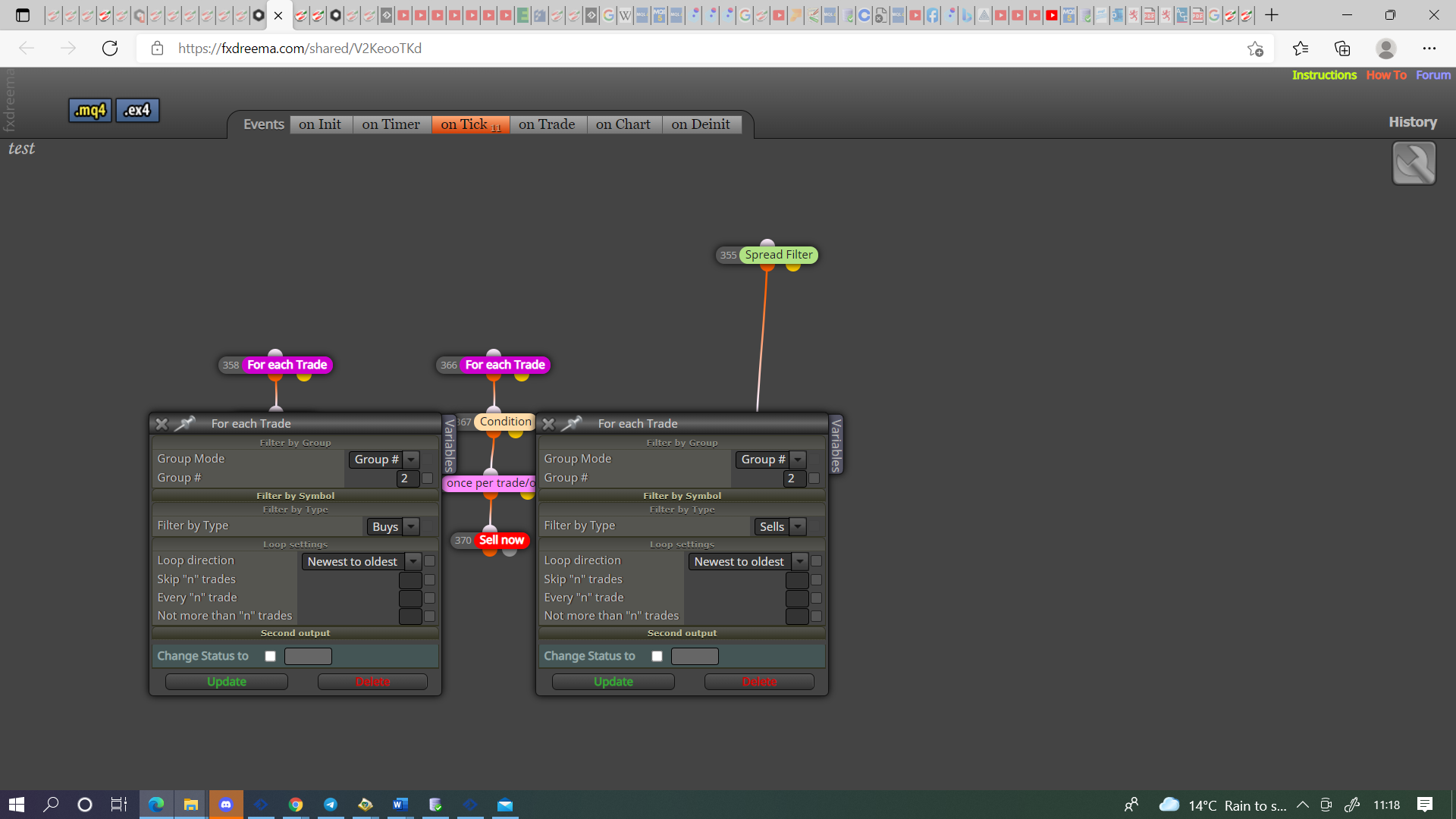
Task: Close the right For each Trade panel
Action: (548, 424)
